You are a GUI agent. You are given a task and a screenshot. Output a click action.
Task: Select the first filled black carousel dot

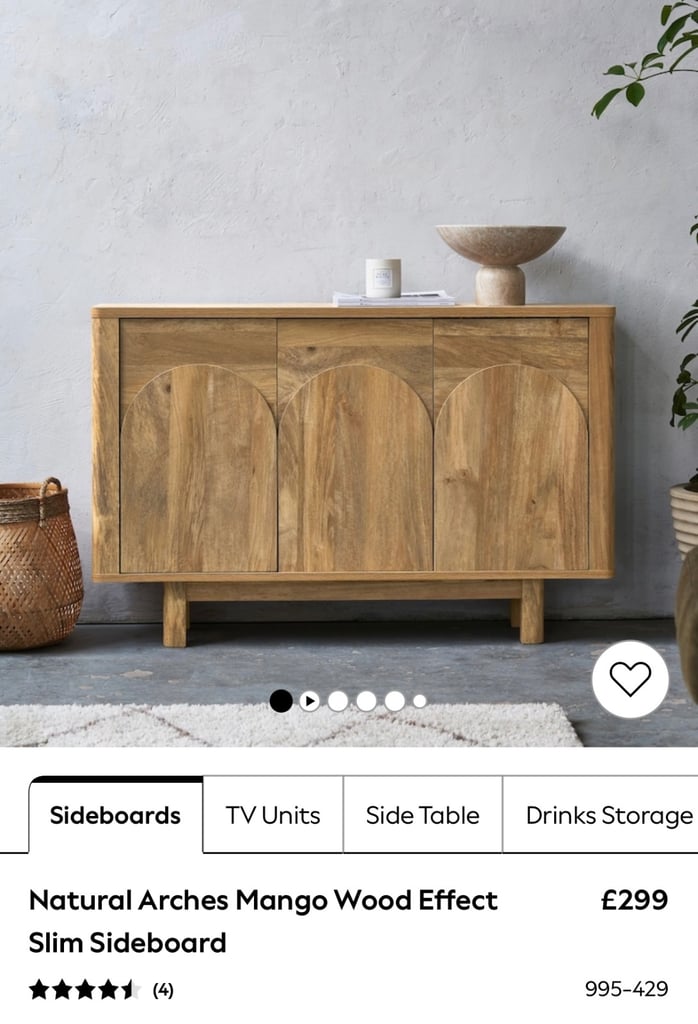tap(281, 701)
